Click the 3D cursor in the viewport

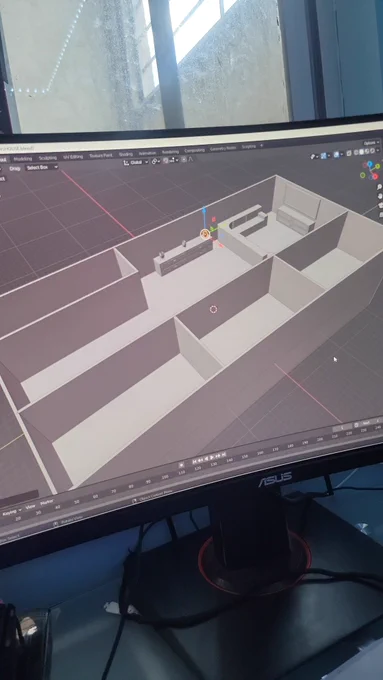(213, 309)
